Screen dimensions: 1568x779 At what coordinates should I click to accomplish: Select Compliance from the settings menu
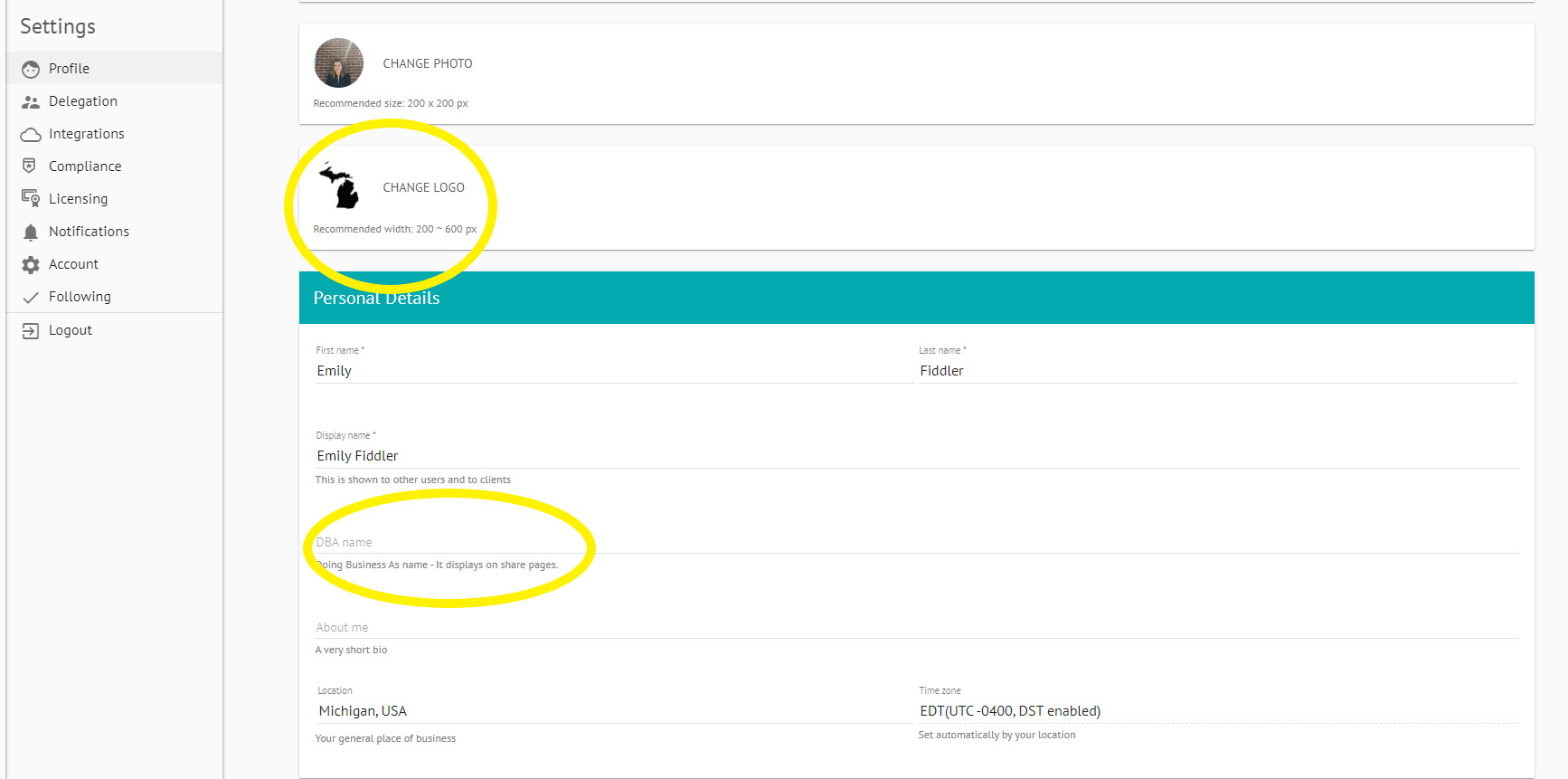tap(114, 166)
